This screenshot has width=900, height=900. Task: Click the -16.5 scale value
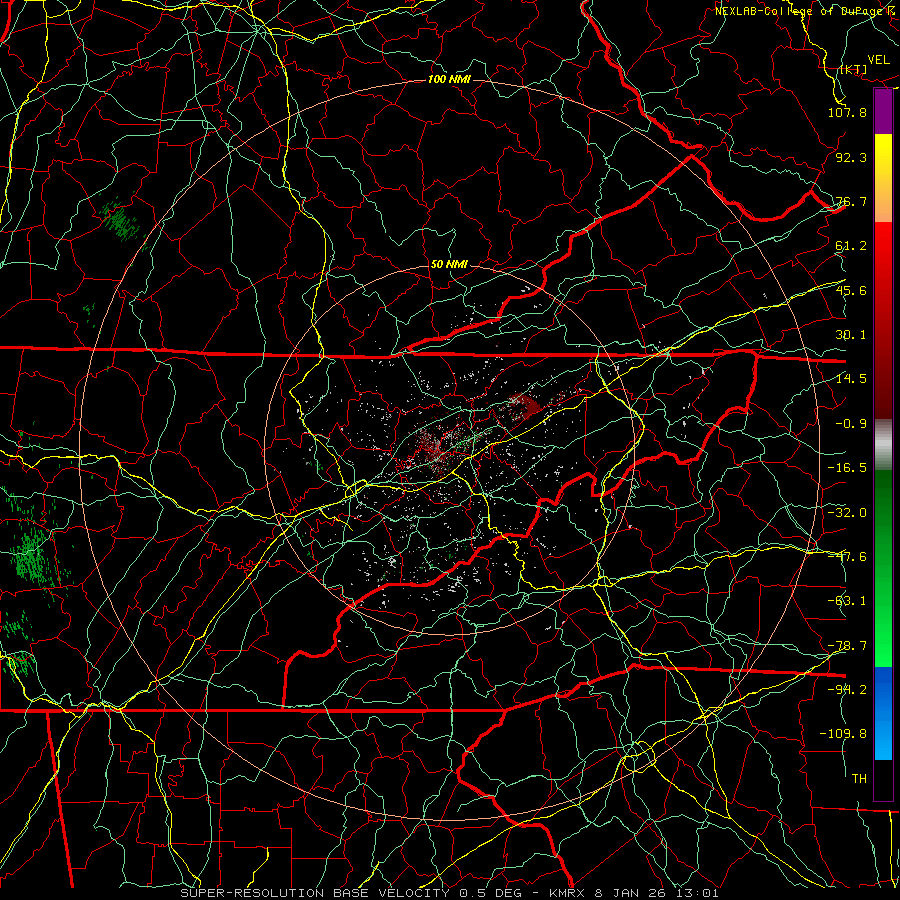coord(847,468)
